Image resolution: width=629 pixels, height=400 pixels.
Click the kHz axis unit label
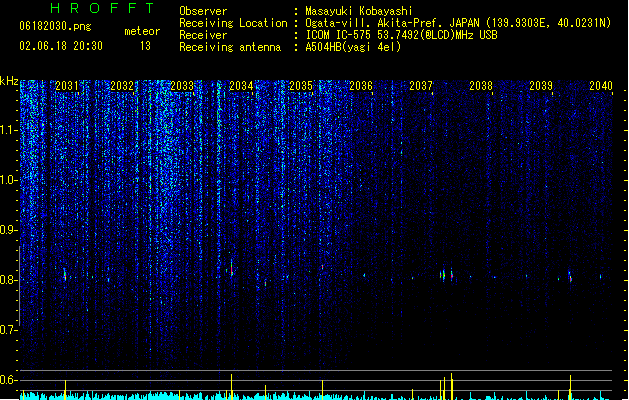(9, 81)
